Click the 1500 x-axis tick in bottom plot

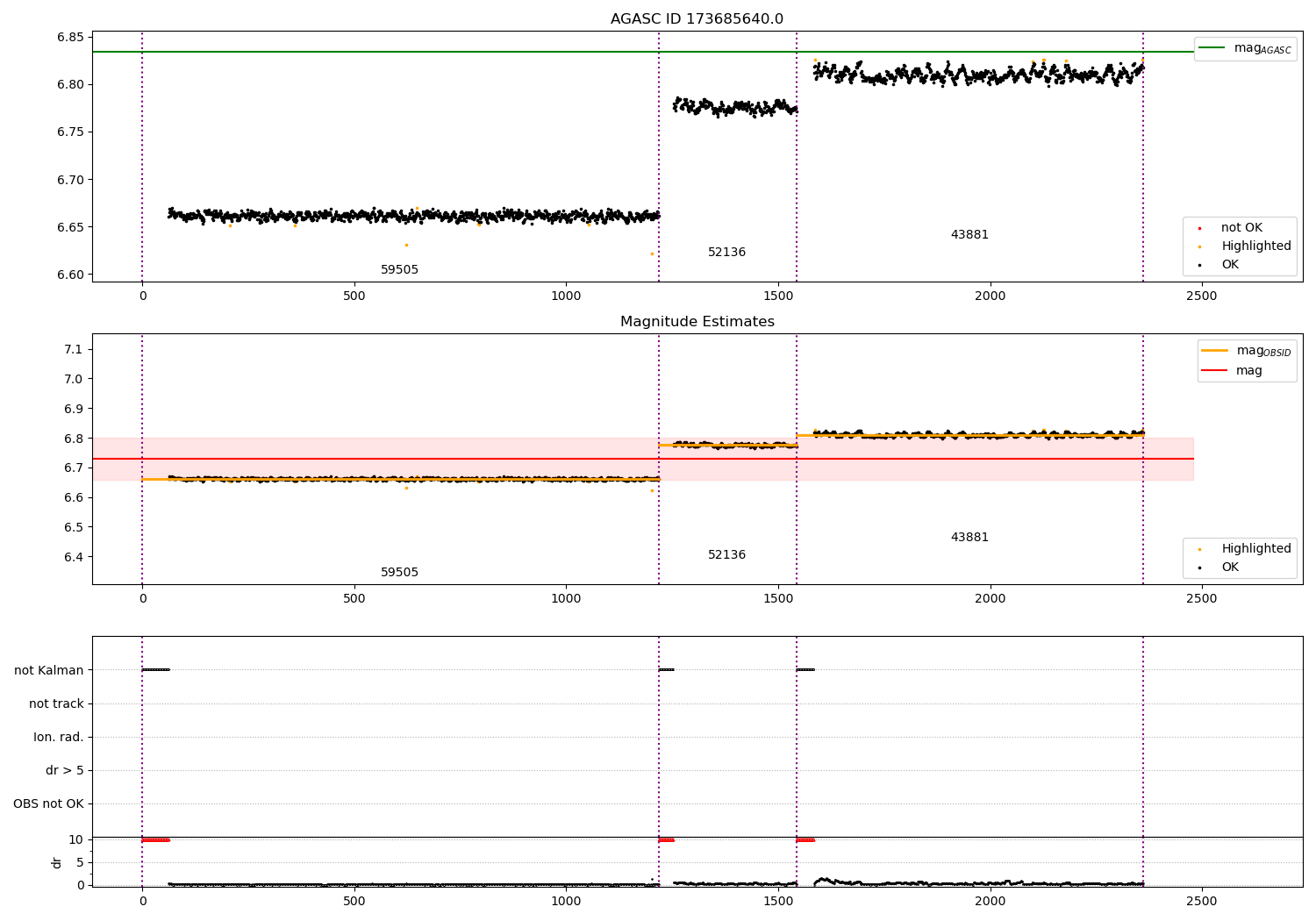click(x=777, y=901)
